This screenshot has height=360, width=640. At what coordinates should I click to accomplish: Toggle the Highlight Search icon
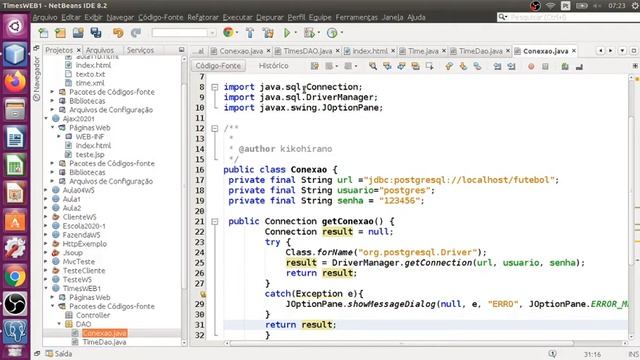click(416, 66)
